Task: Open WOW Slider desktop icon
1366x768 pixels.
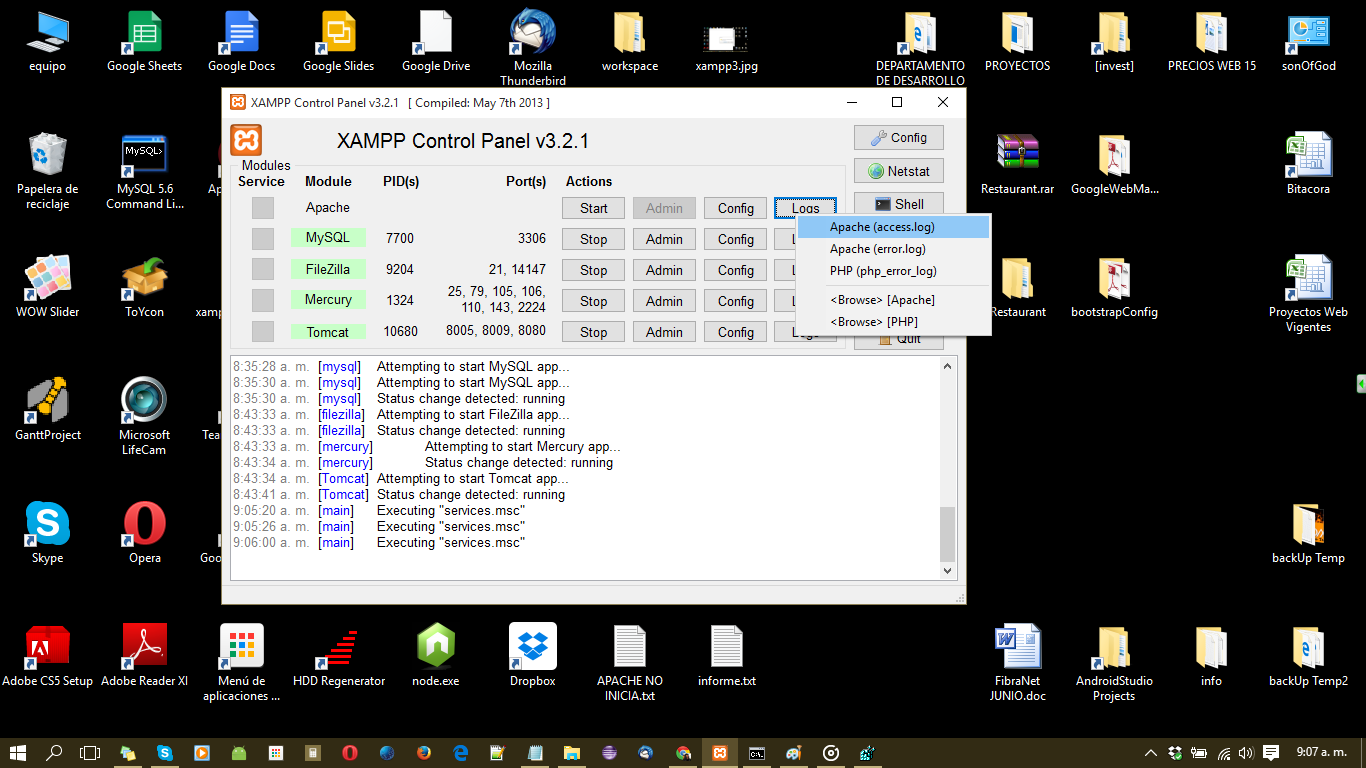Action: click(x=47, y=288)
